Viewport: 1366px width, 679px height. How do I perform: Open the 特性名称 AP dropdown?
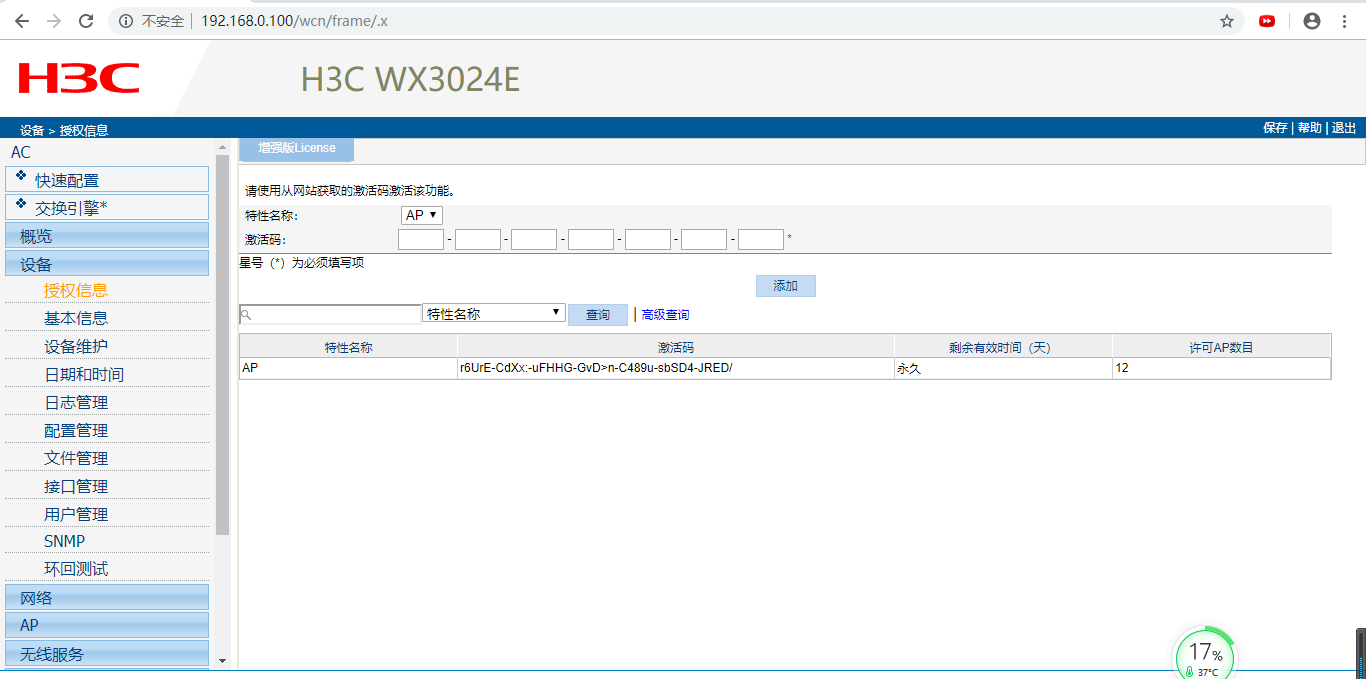click(422, 215)
